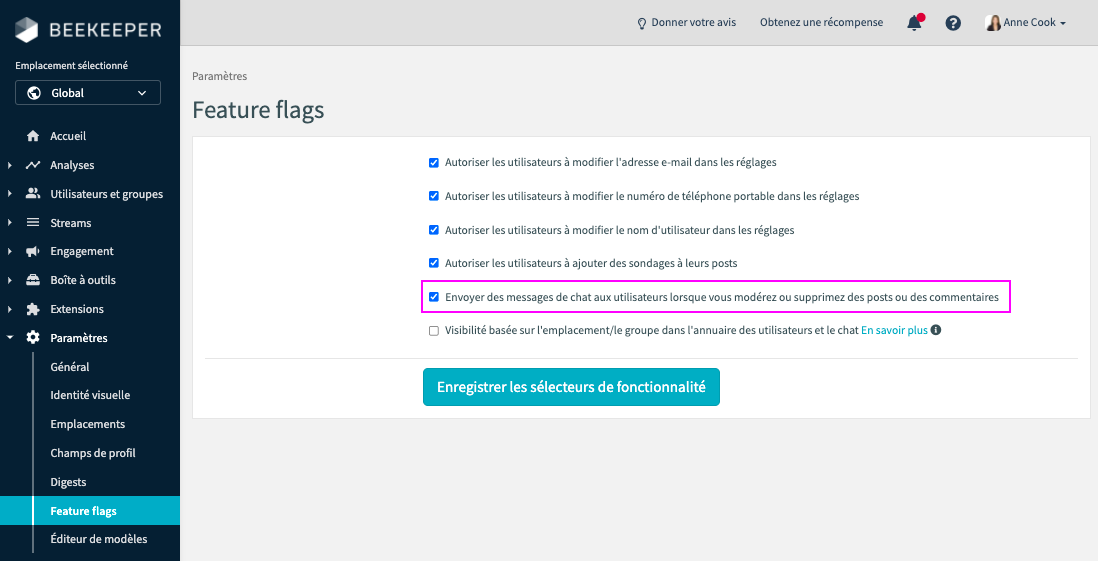The height and width of the screenshot is (561, 1098).
Task: Uncheck allow users to modify username
Action: [433, 230]
